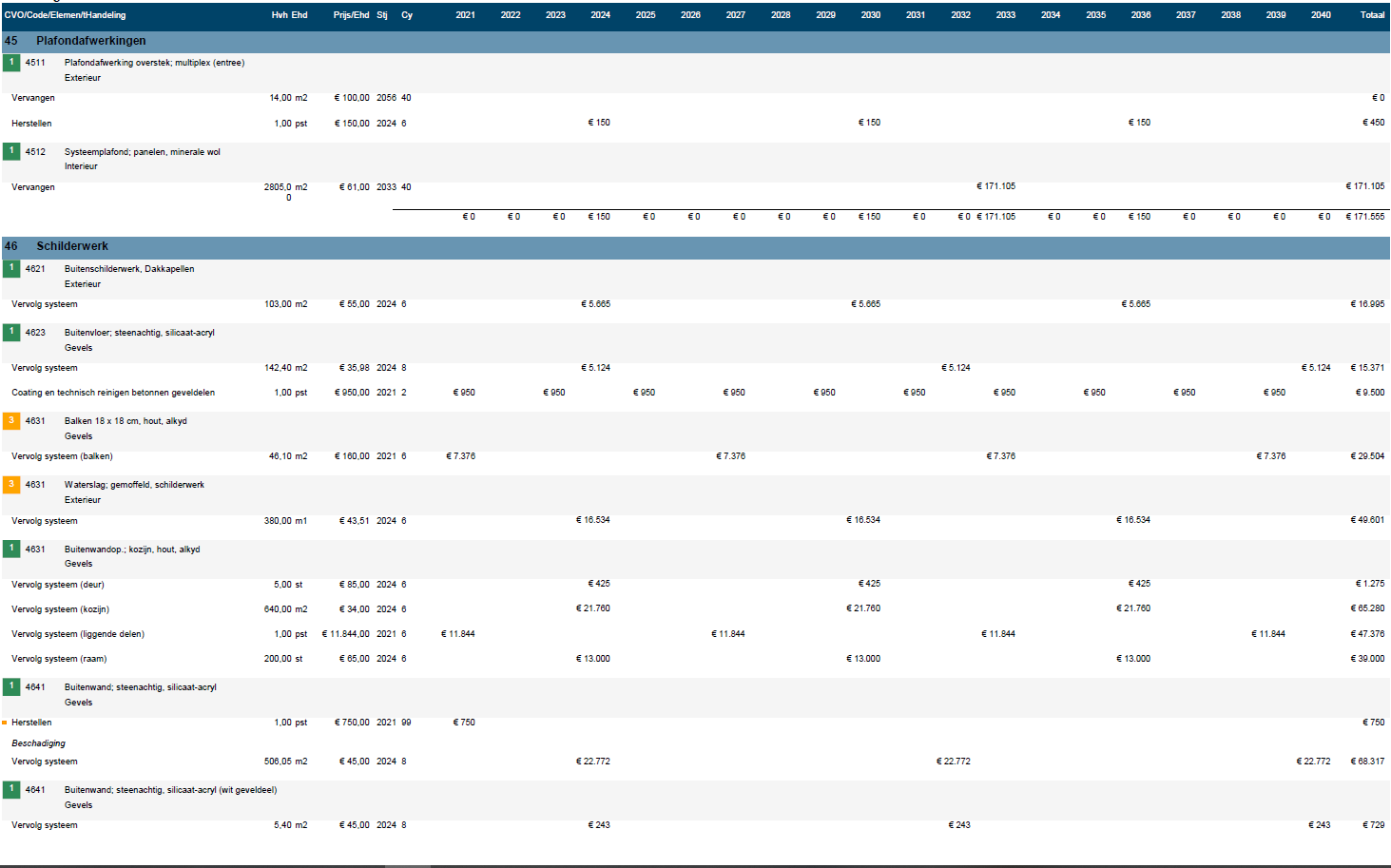1391x868 pixels.
Task: Click the € 171.105 amount in 2033 column
Action: click(995, 186)
